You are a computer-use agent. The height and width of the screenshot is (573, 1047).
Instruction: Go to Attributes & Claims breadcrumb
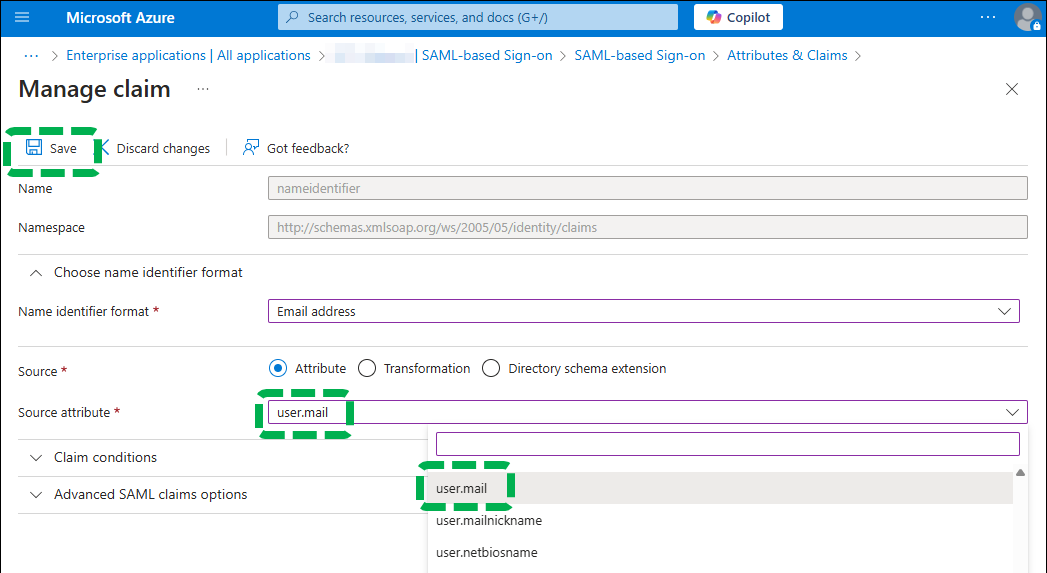point(787,56)
